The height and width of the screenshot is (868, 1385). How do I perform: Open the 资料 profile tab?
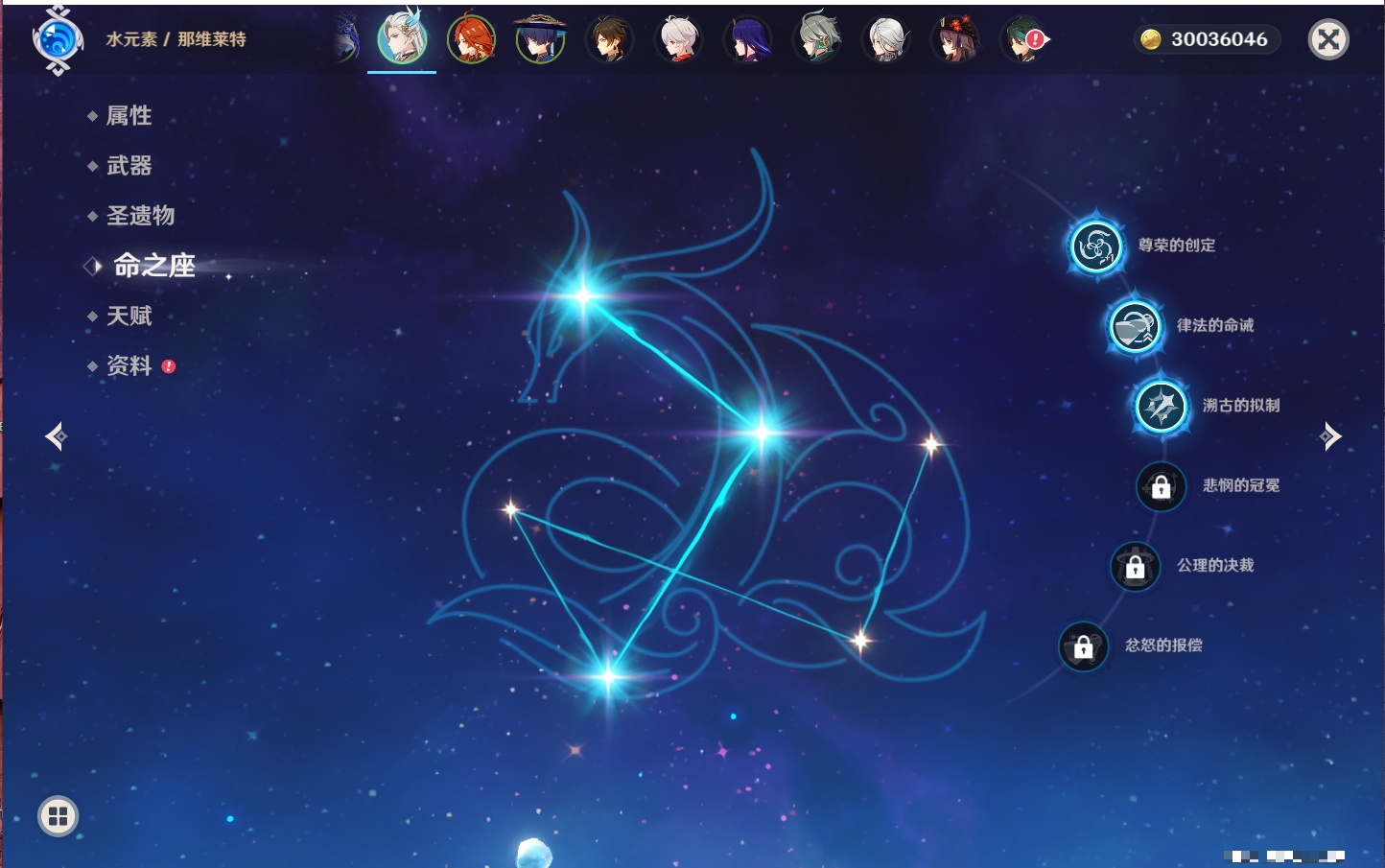point(129,365)
